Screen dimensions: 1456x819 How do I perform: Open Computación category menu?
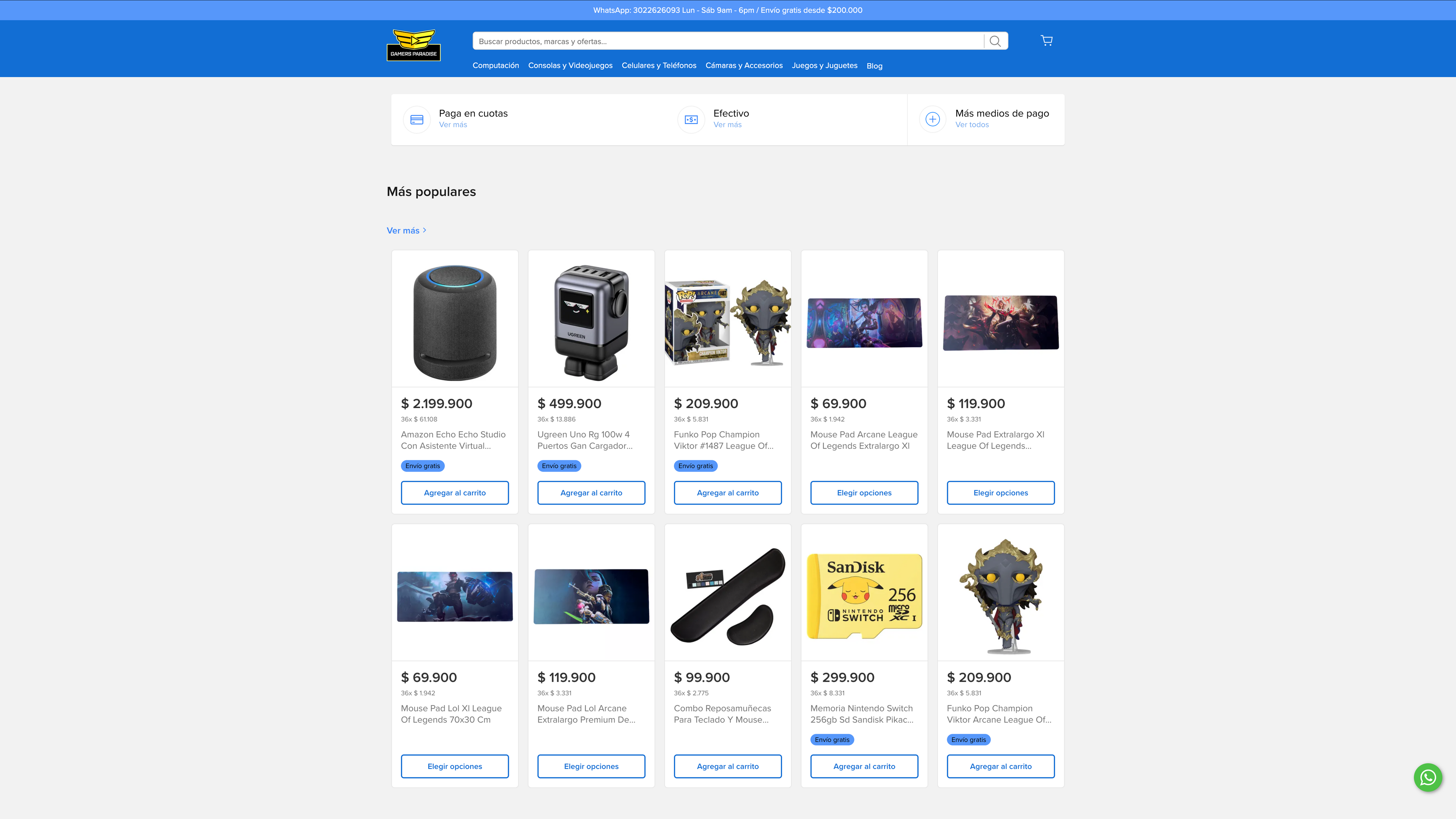pos(495,66)
